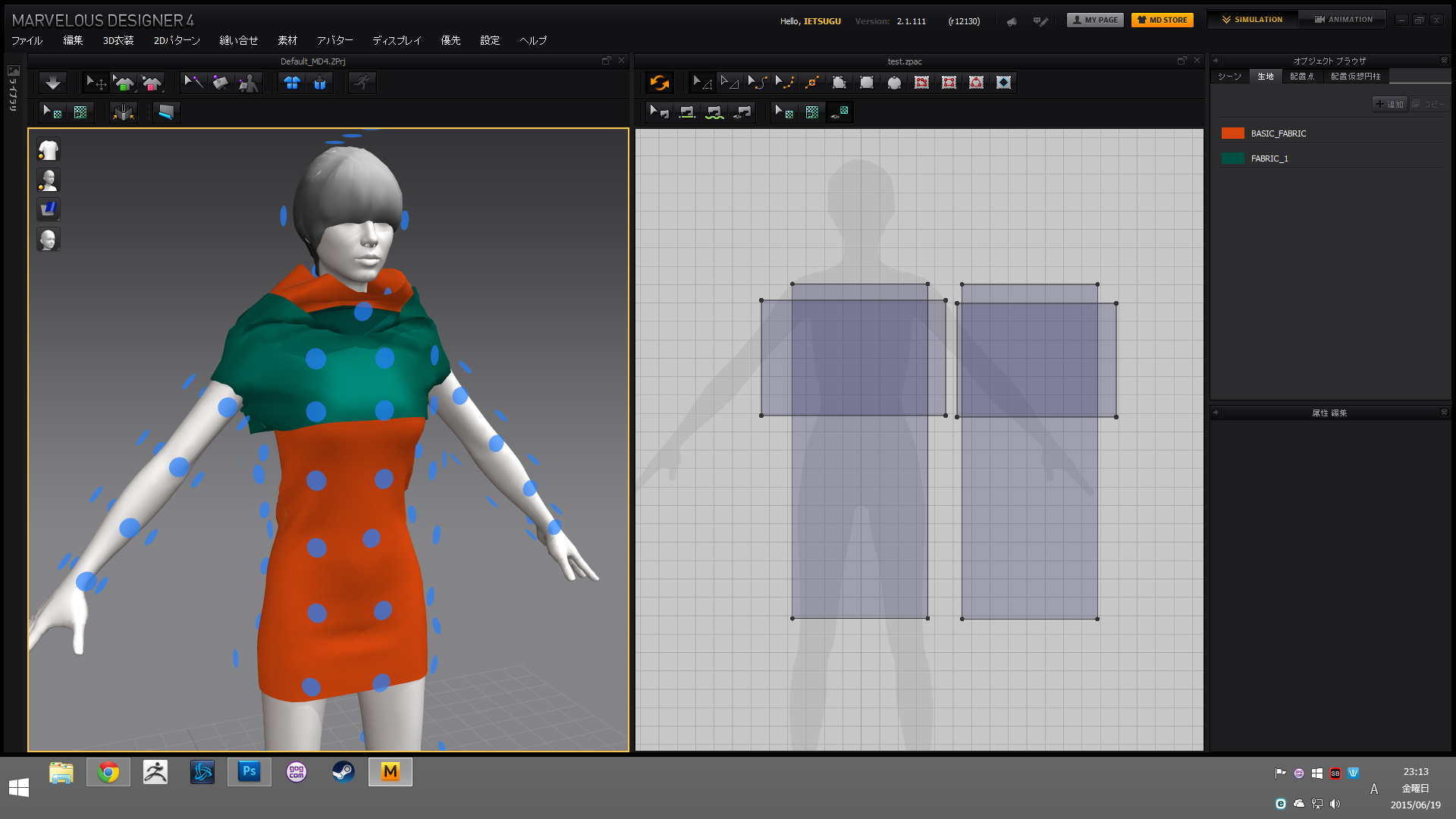Open the ディスプレイ menu
Screen dimensions: 1456x819
(x=397, y=40)
